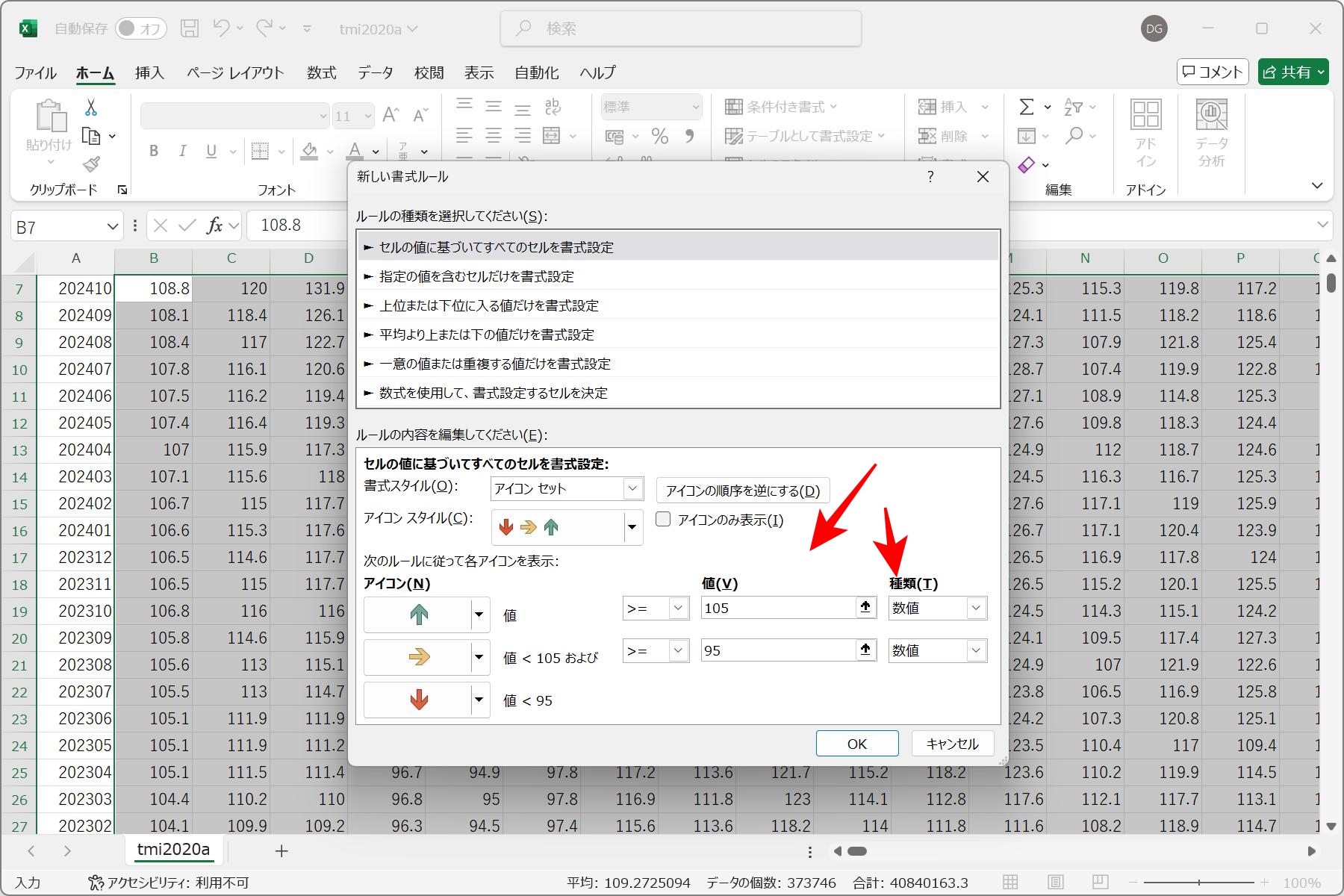Click the Percent style icon
The image size is (1344, 896).
tap(660, 136)
